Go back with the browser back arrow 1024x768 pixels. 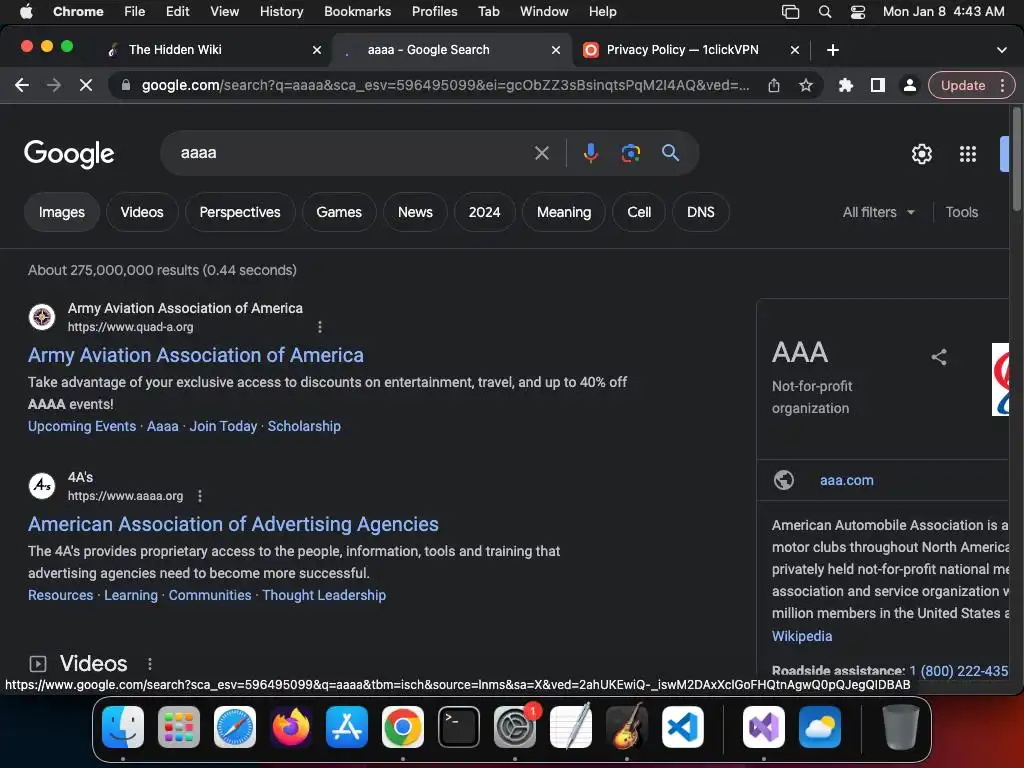pos(22,85)
